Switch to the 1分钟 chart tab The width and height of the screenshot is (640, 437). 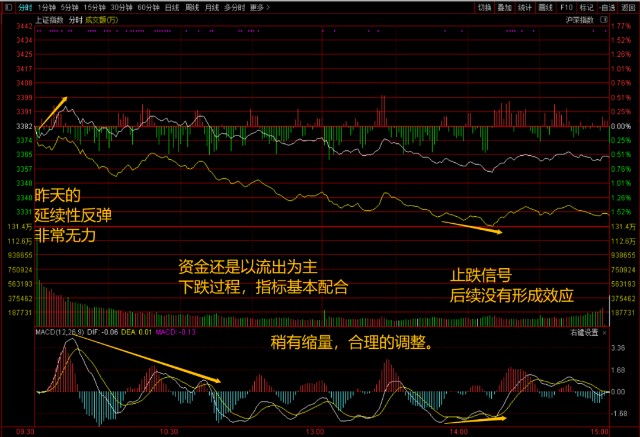[46, 7]
